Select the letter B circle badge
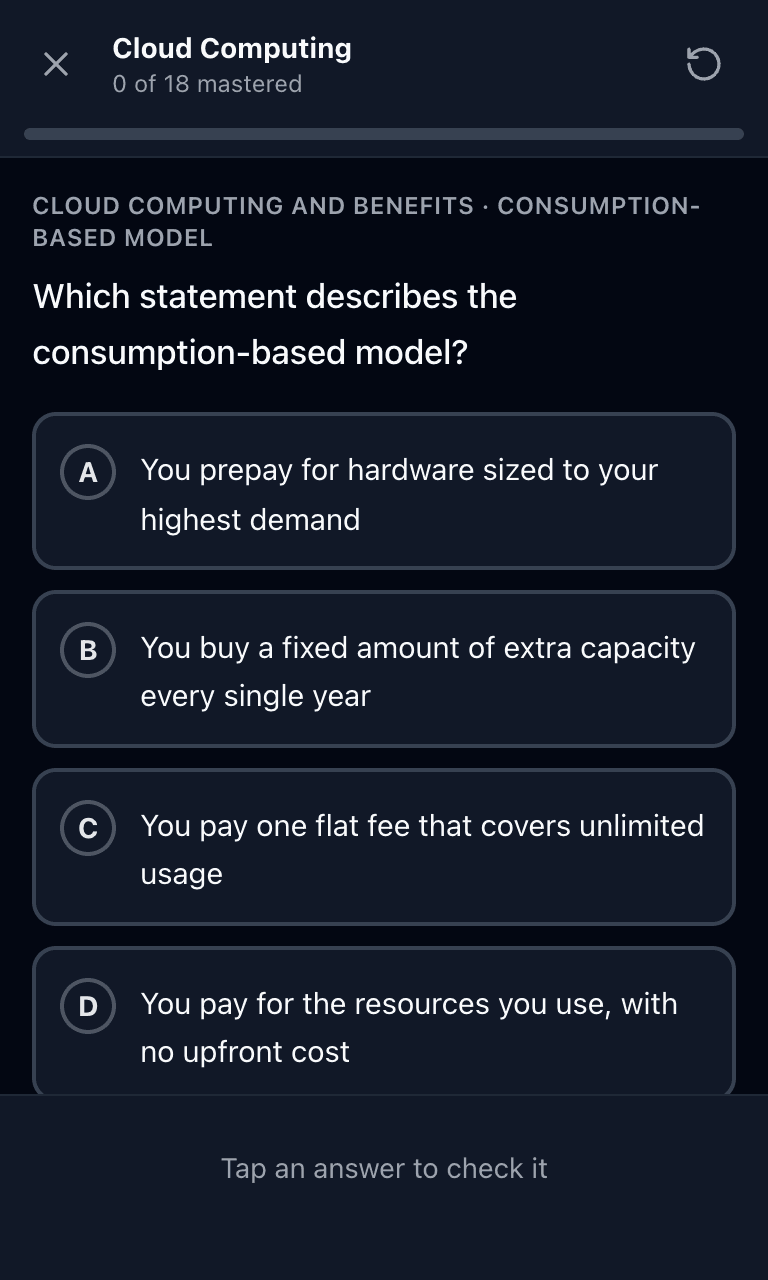 click(x=88, y=651)
